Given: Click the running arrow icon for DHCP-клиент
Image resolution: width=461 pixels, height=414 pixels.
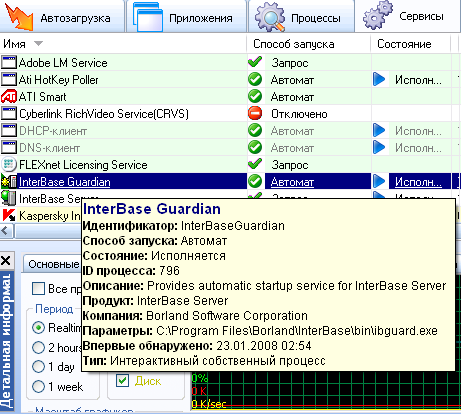Looking at the screenshot, I should click(x=379, y=131).
